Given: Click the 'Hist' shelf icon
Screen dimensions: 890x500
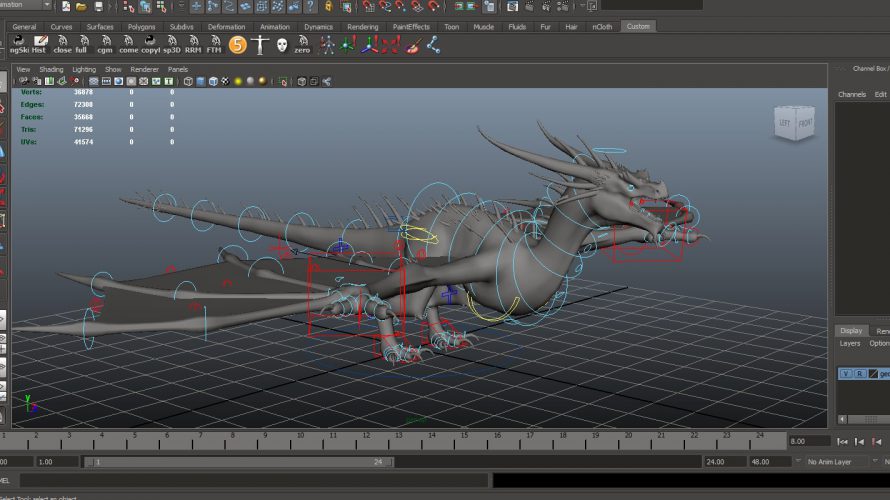Looking at the screenshot, I should tap(38, 44).
